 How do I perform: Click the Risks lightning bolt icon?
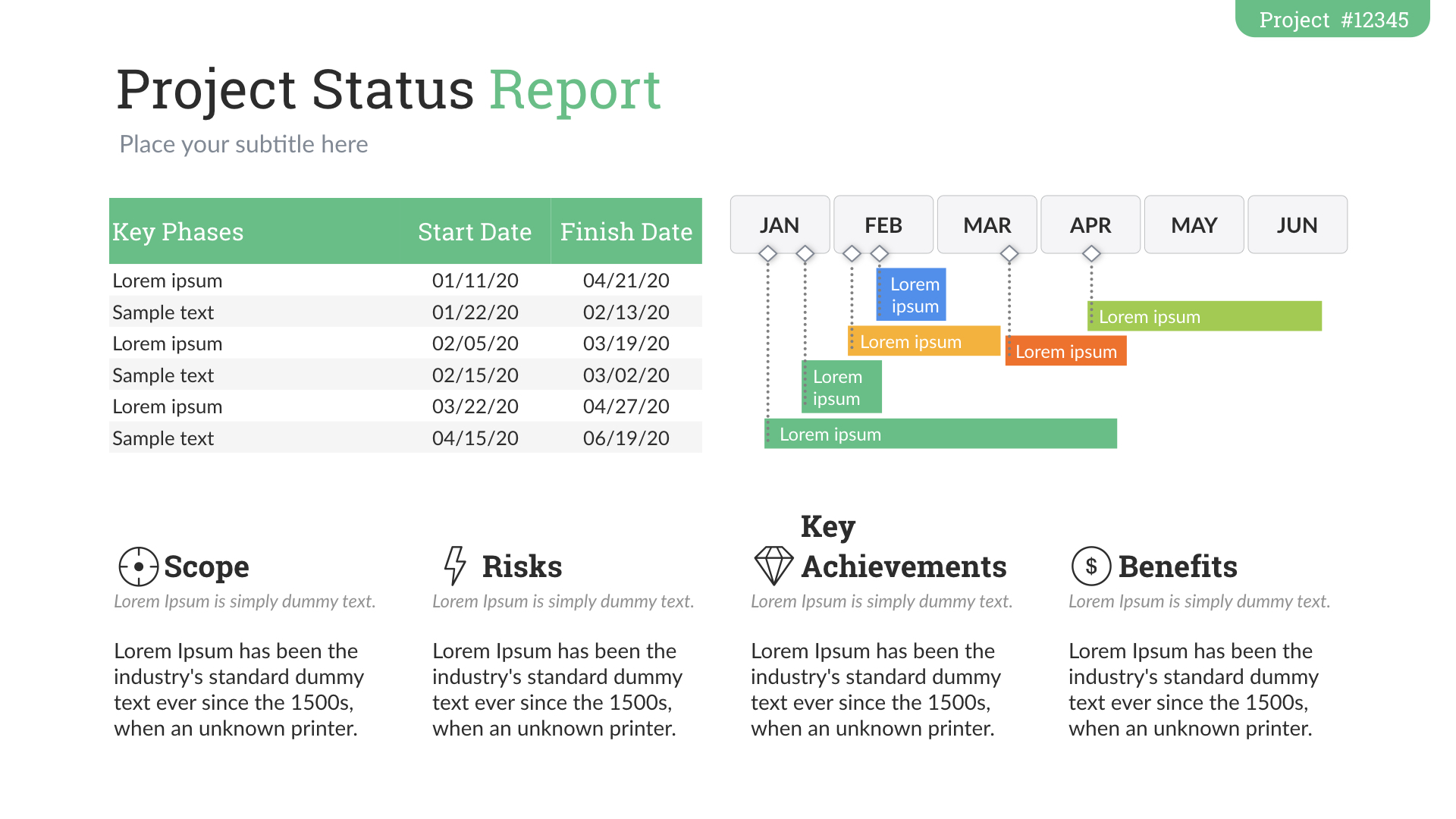pyautogui.click(x=455, y=566)
